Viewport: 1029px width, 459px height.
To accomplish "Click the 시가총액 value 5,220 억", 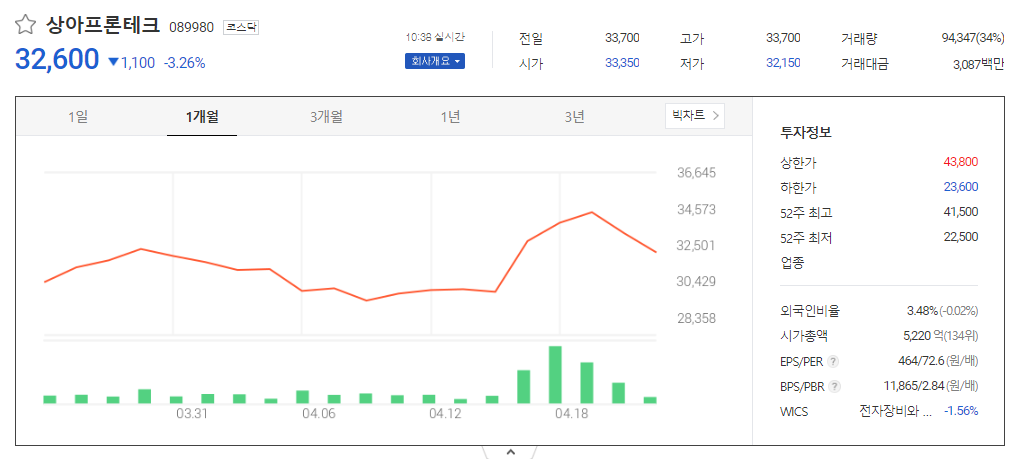I will [923, 336].
